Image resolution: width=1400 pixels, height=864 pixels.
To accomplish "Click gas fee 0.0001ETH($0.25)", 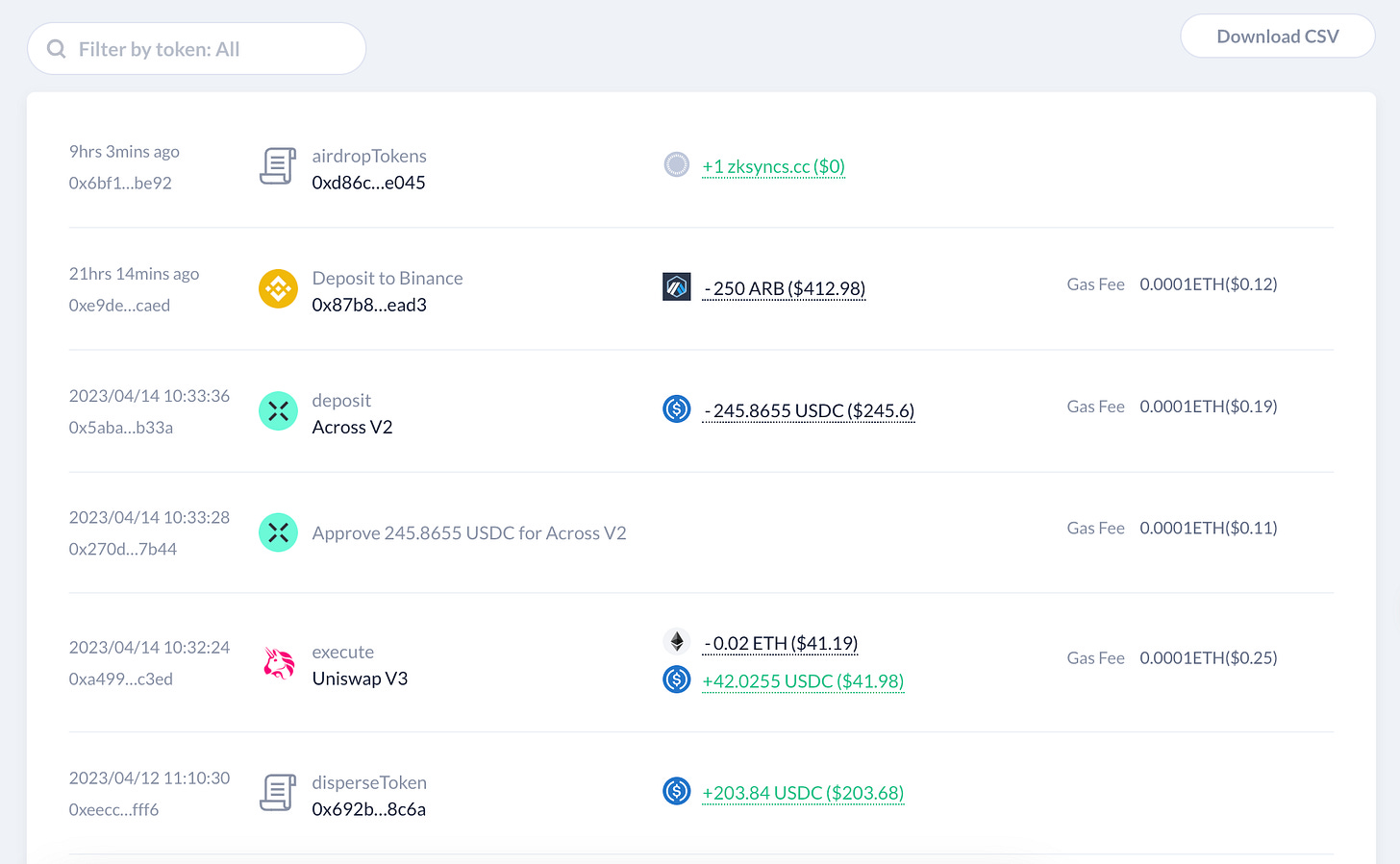I will (1209, 657).
